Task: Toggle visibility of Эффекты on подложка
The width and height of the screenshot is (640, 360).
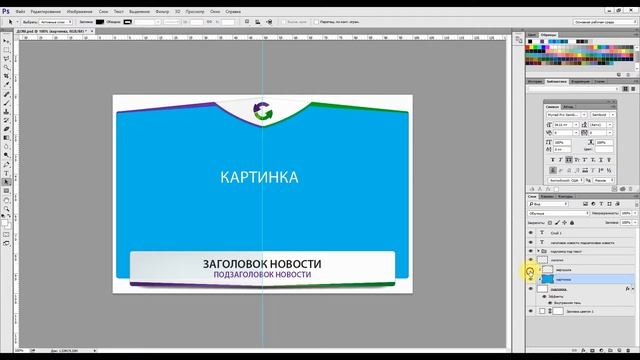Action: [544, 296]
